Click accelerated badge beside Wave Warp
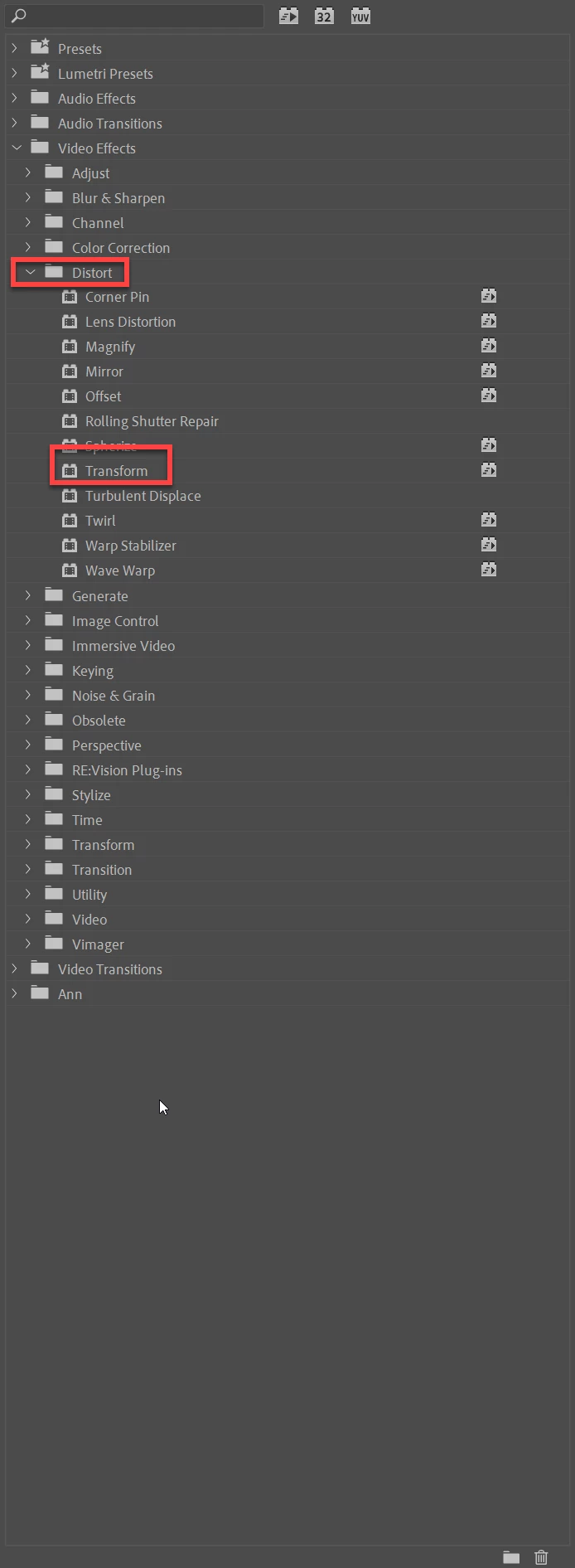This screenshot has height=1568, width=575. 489,570
